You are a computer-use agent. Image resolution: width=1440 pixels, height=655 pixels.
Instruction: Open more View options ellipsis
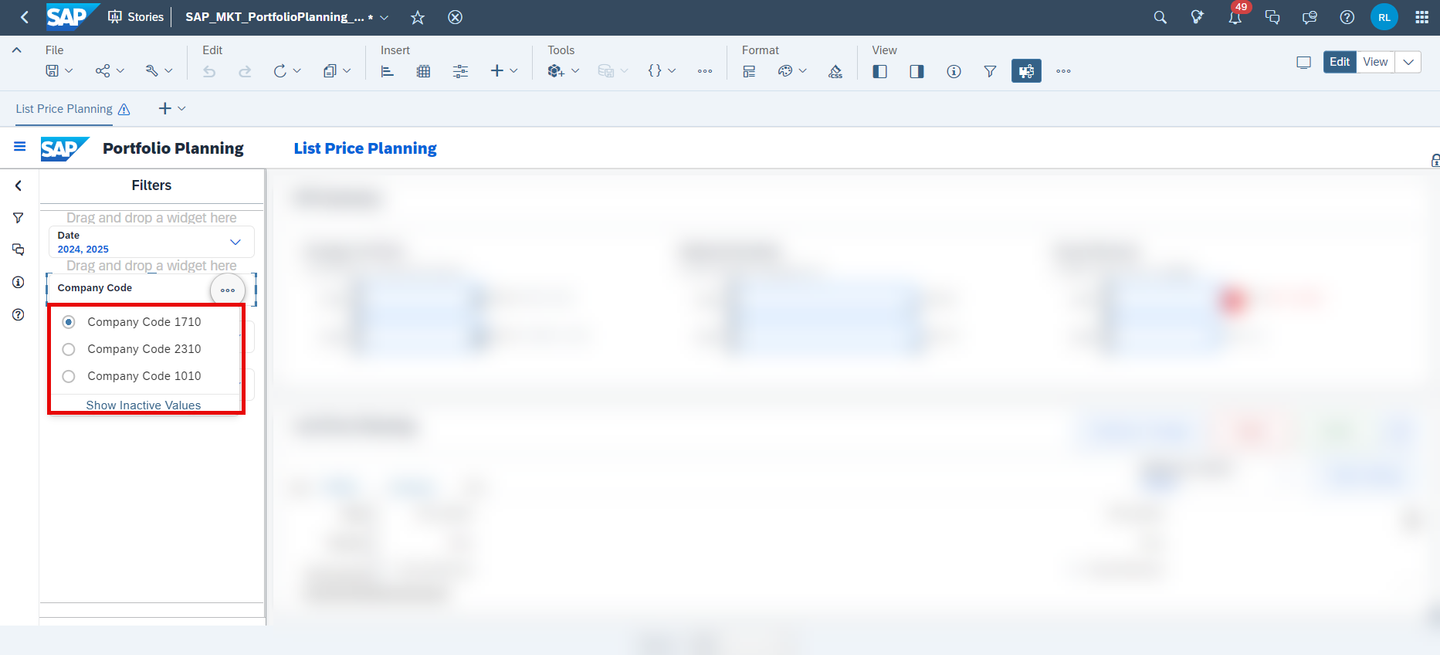click(1063, 71)
